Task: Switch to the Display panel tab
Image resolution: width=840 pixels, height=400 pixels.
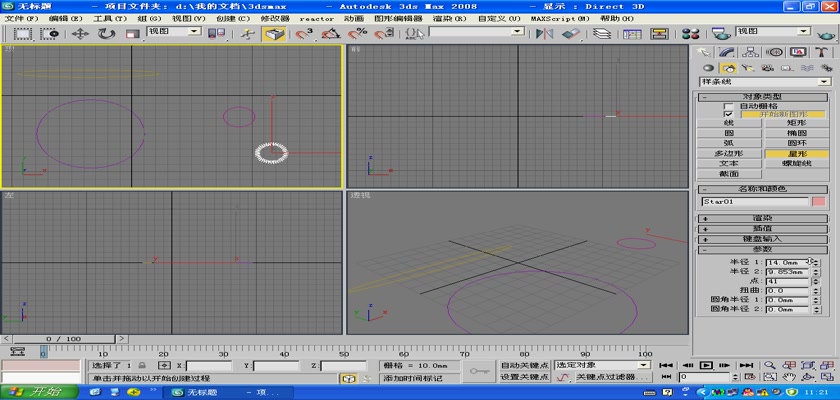Action: [798, 52]
